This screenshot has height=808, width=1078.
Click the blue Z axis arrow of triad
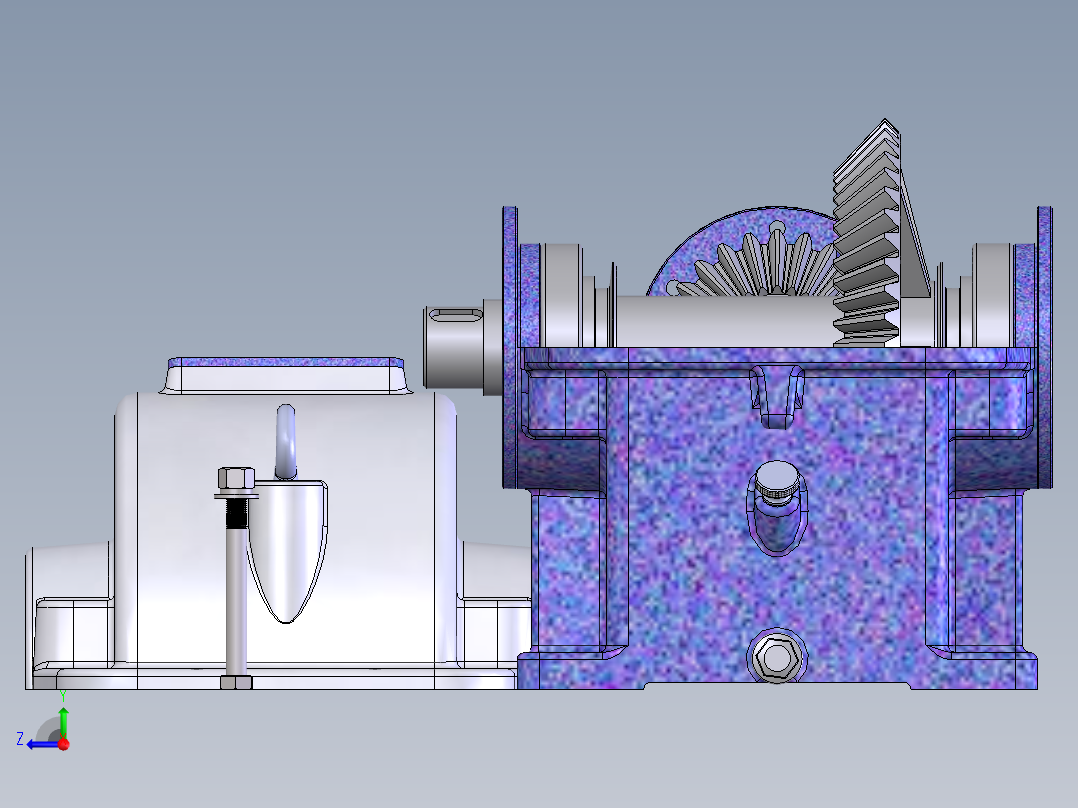(43, 744)
